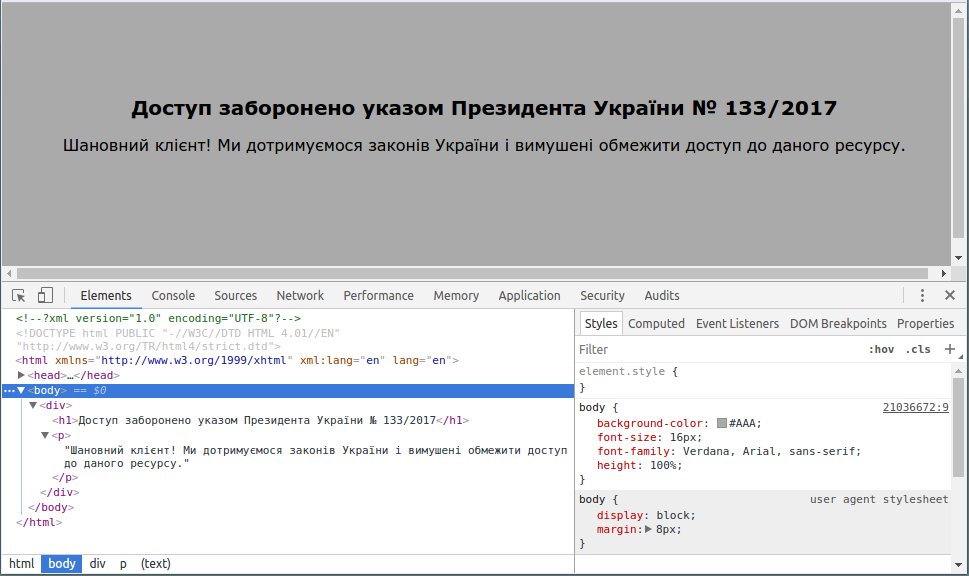Switch to the Console tab
The height and width of the screenshot is (576, 969).
(x=172, y=295)
